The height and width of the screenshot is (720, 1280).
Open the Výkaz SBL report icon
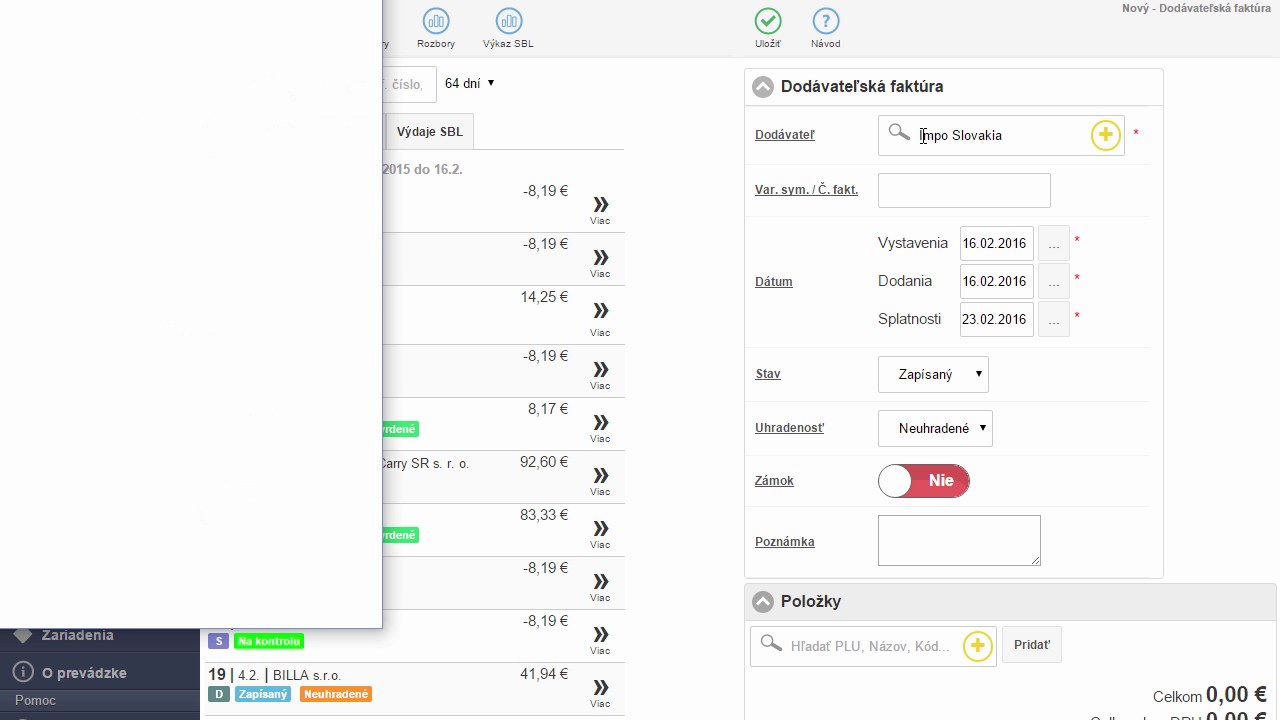[508, 21]
